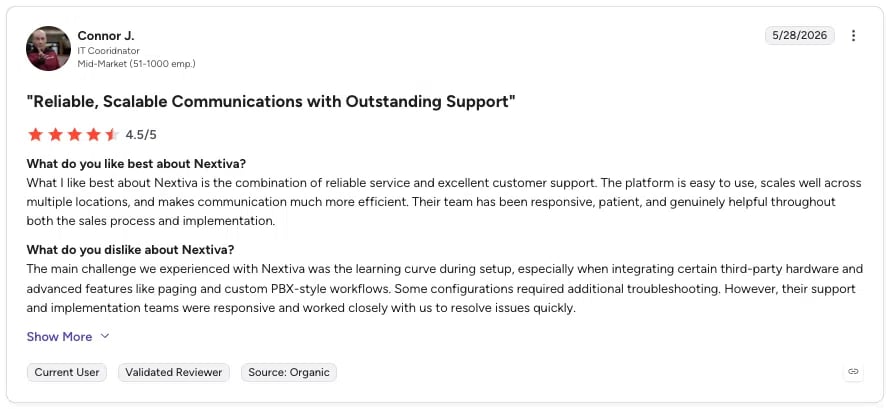Click the Show More link
Viewport: 889px width, 409px height.
pyautogui.click(x=60, y=336)
